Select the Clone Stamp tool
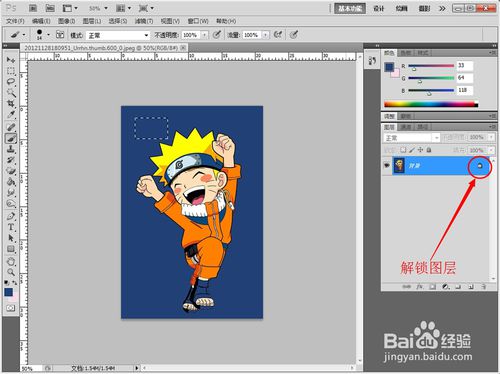This screenshot has height=374, width=500. (x=11, y=149)
